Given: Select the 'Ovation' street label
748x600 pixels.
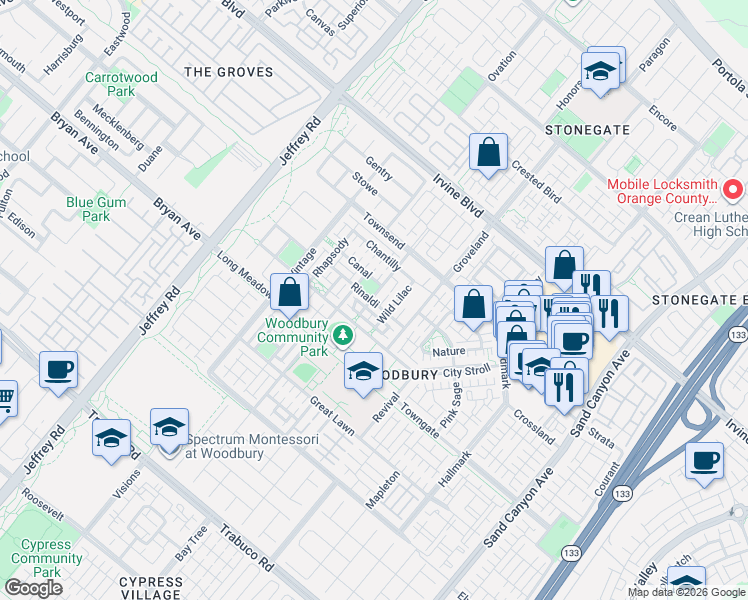Looking at the screenshot, I should pos(502,66).
